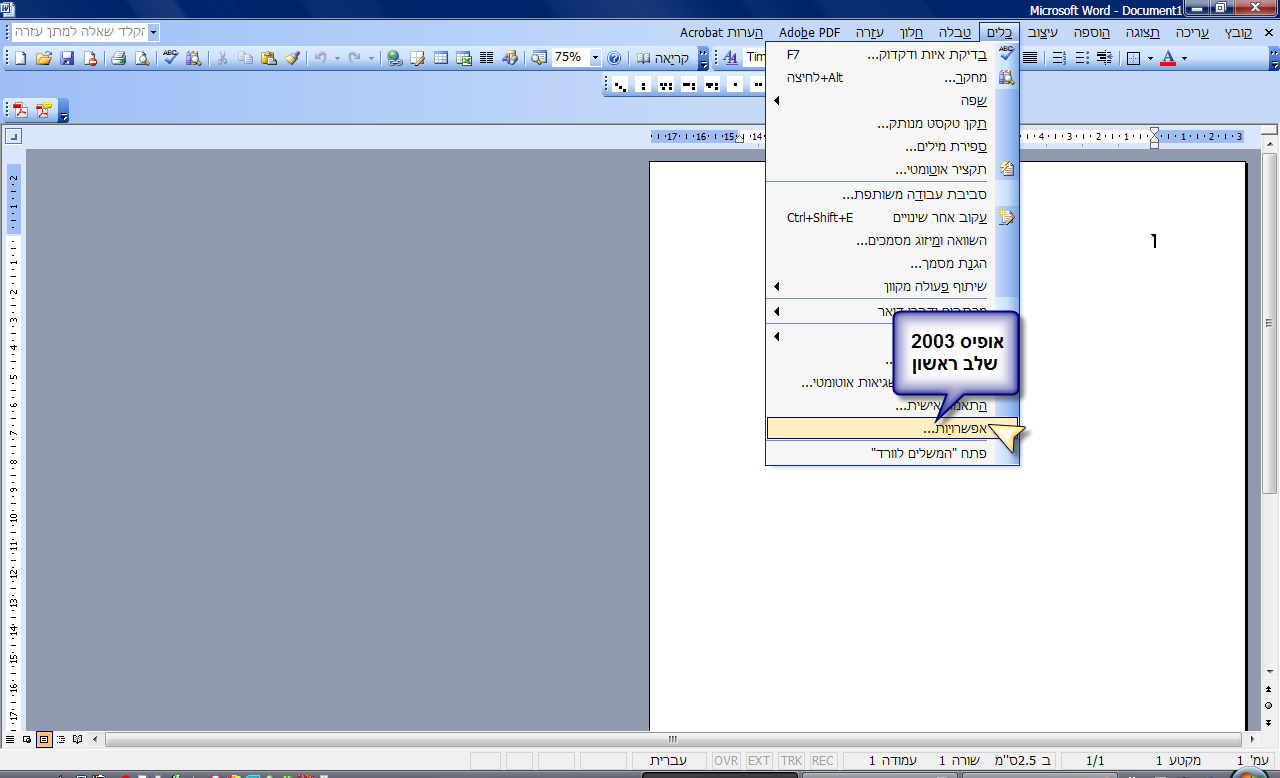The image size is (1280, 778).
Task: Open the borders dropdown arrow
Action: tap(1149, 58)
